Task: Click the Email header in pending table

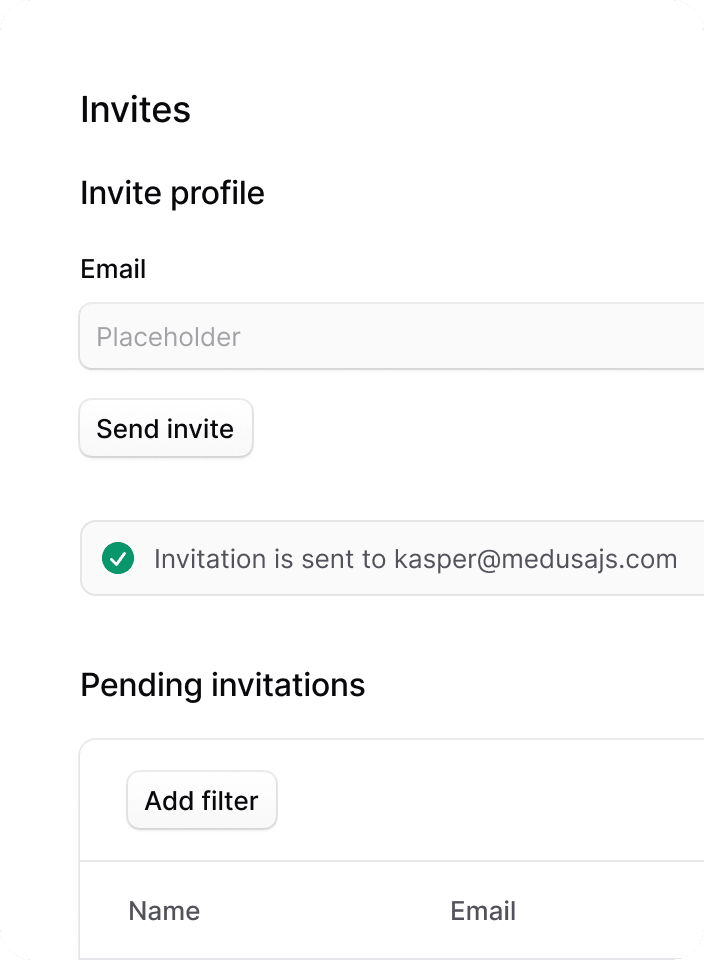Action: [x=483, y=910]
